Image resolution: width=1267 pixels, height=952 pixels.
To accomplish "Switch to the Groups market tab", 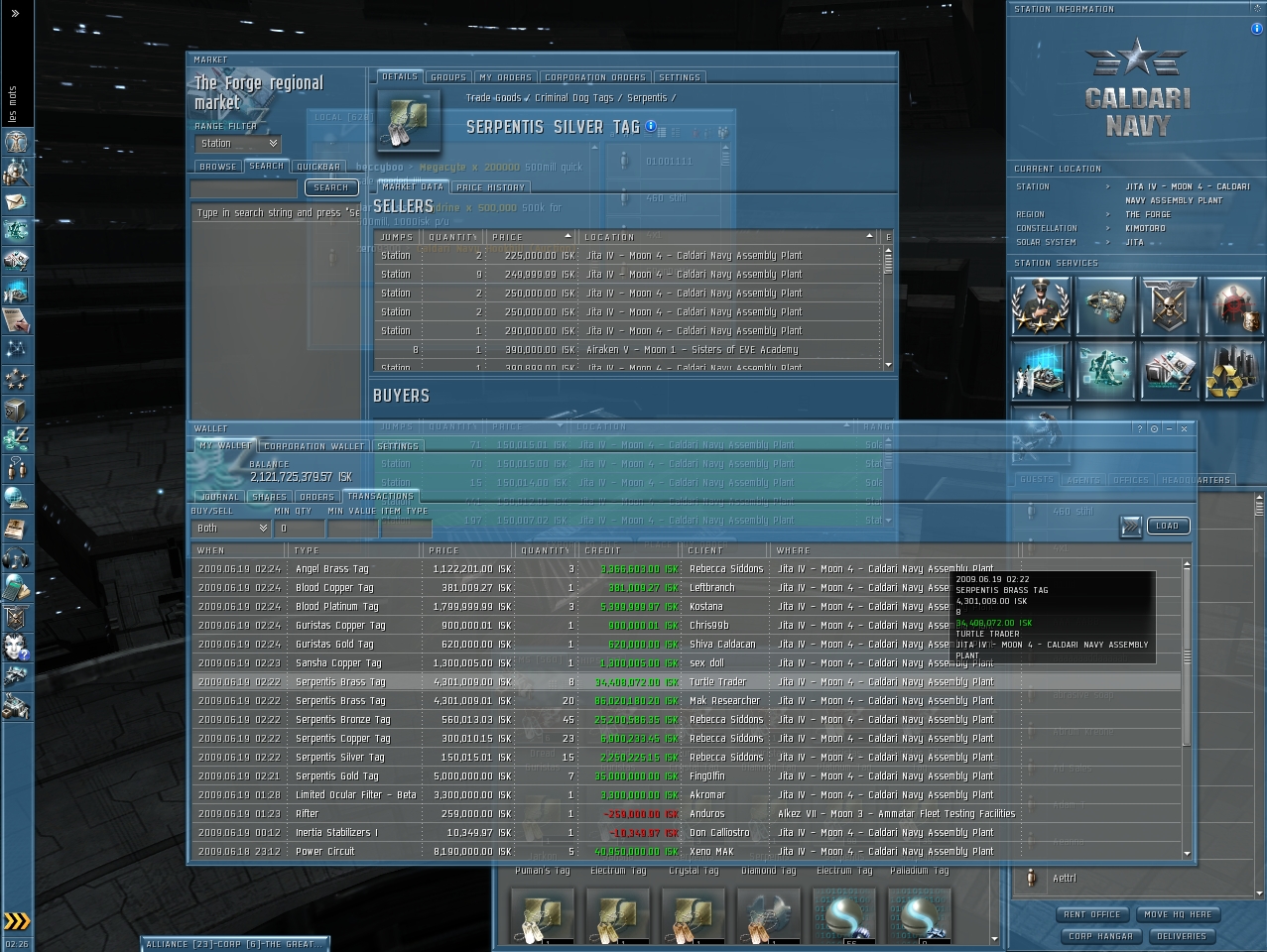I will pos(448,77).
